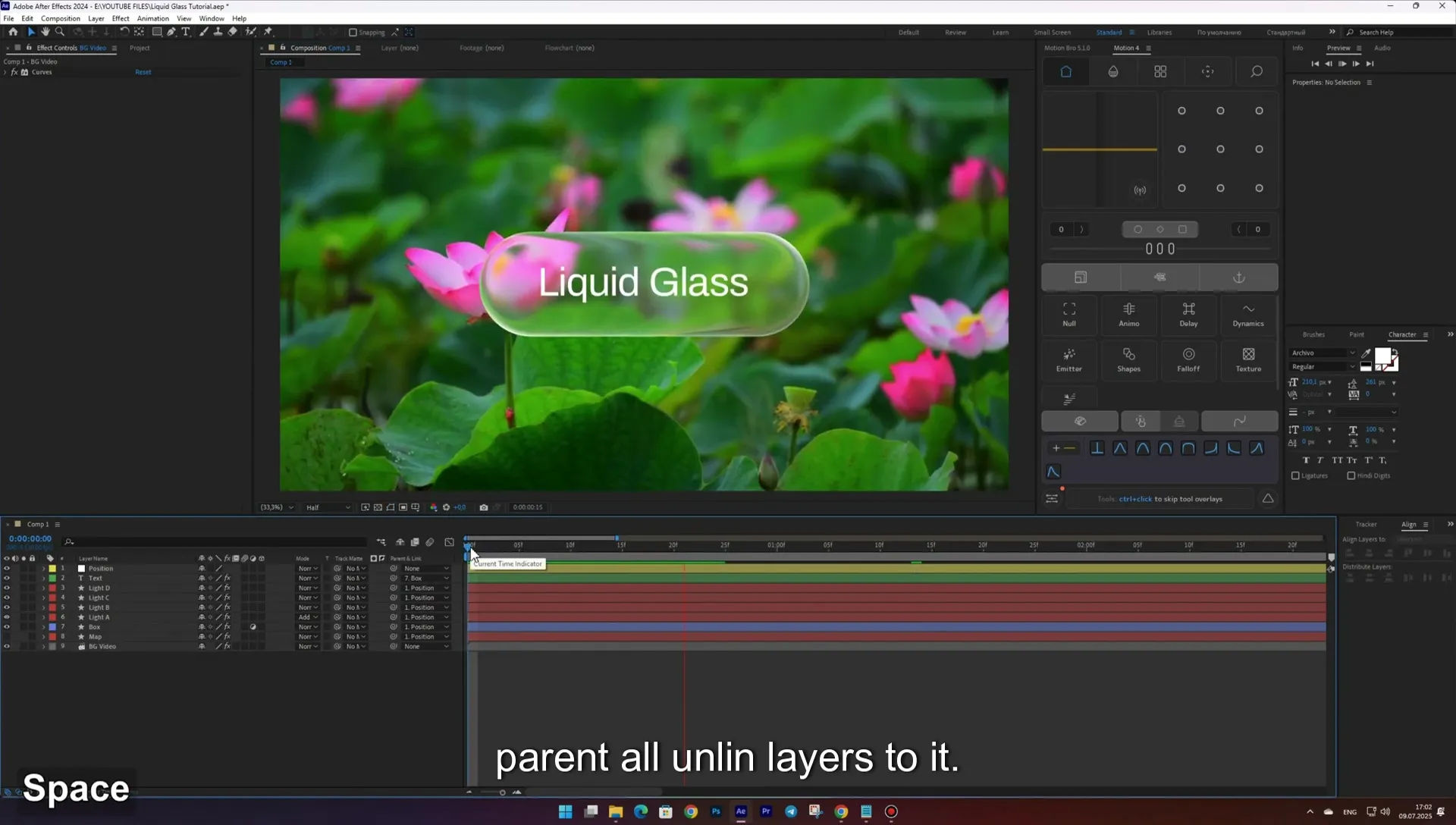Image resolution: width=1456 pixels, height=825 pixels.
Task: Open viewer resolution dropdown showing Half
Action: coord(328,507)
